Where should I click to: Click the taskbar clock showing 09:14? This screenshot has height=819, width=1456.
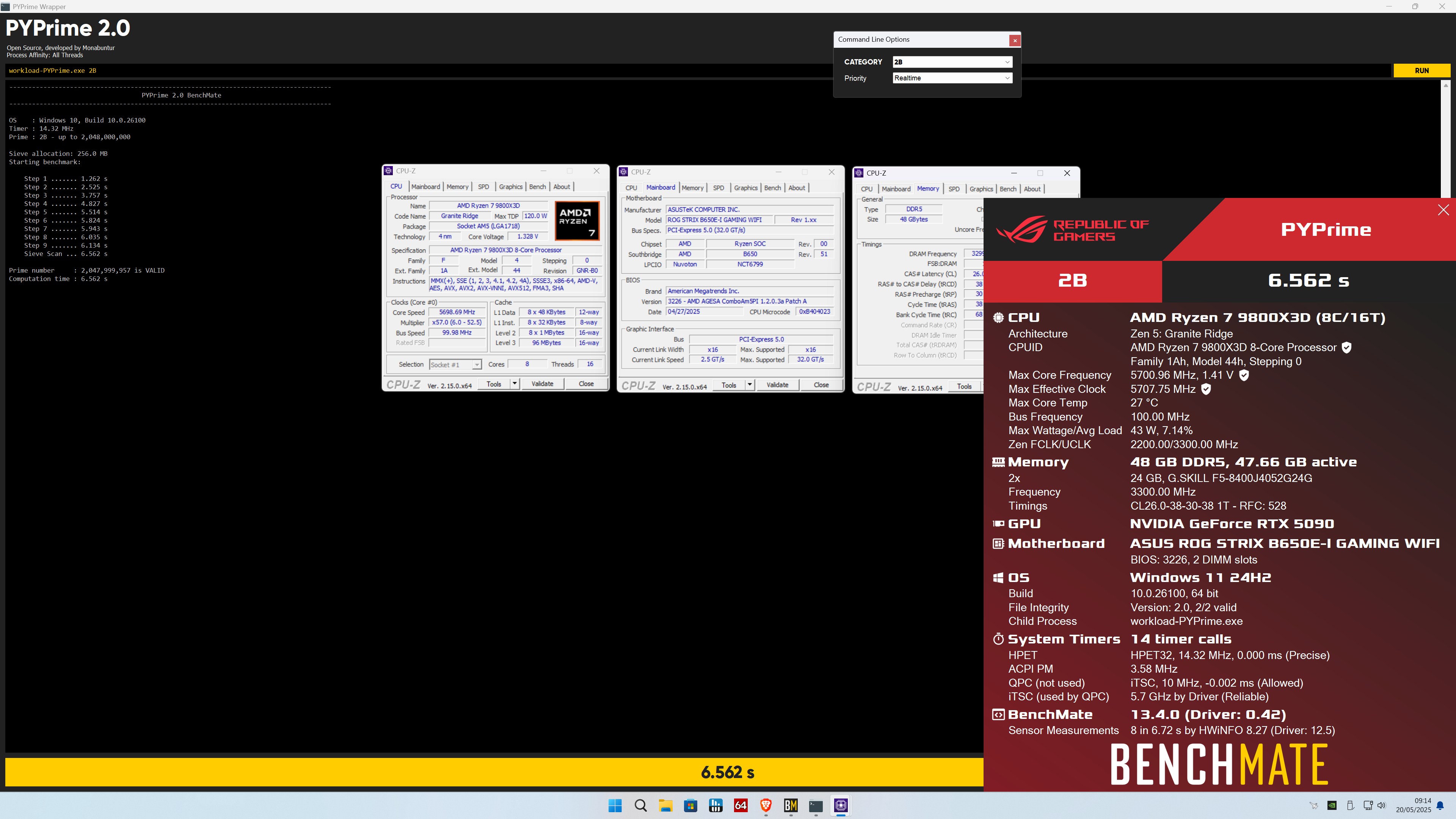coord(1413,805)
